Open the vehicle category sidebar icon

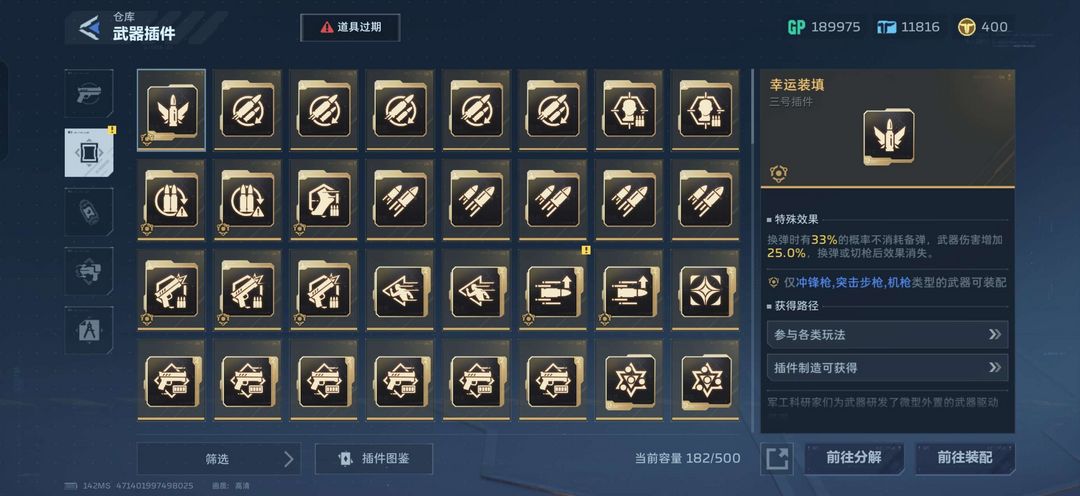[x=89, y=211]
